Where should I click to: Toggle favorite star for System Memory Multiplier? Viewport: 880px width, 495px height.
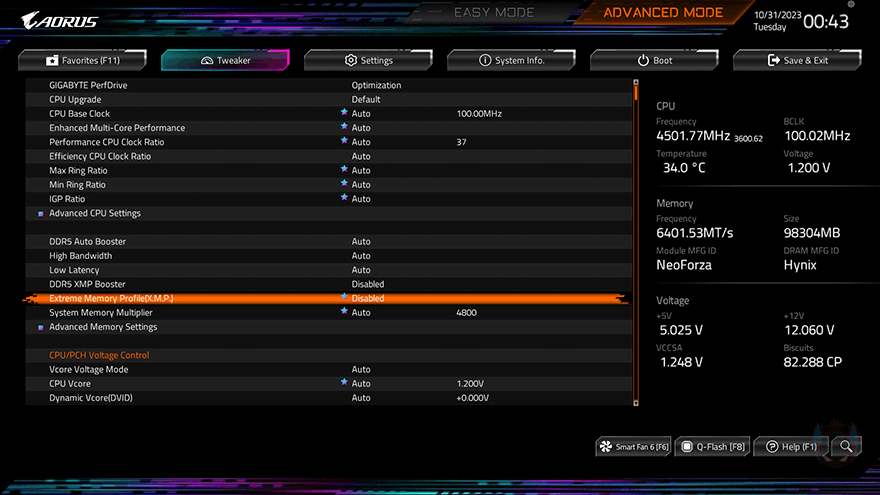(x=344, y=311)
